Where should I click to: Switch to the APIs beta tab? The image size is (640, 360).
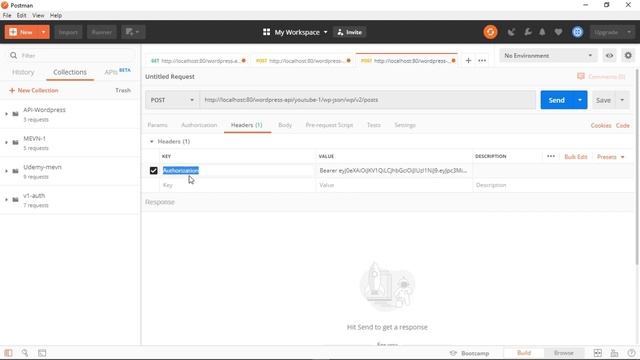pos(117,72)
